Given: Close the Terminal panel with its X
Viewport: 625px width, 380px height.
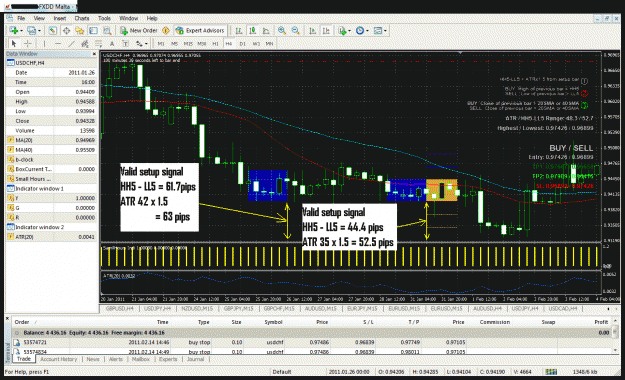Looking at the screenshot, I should (x=7, y=318).
